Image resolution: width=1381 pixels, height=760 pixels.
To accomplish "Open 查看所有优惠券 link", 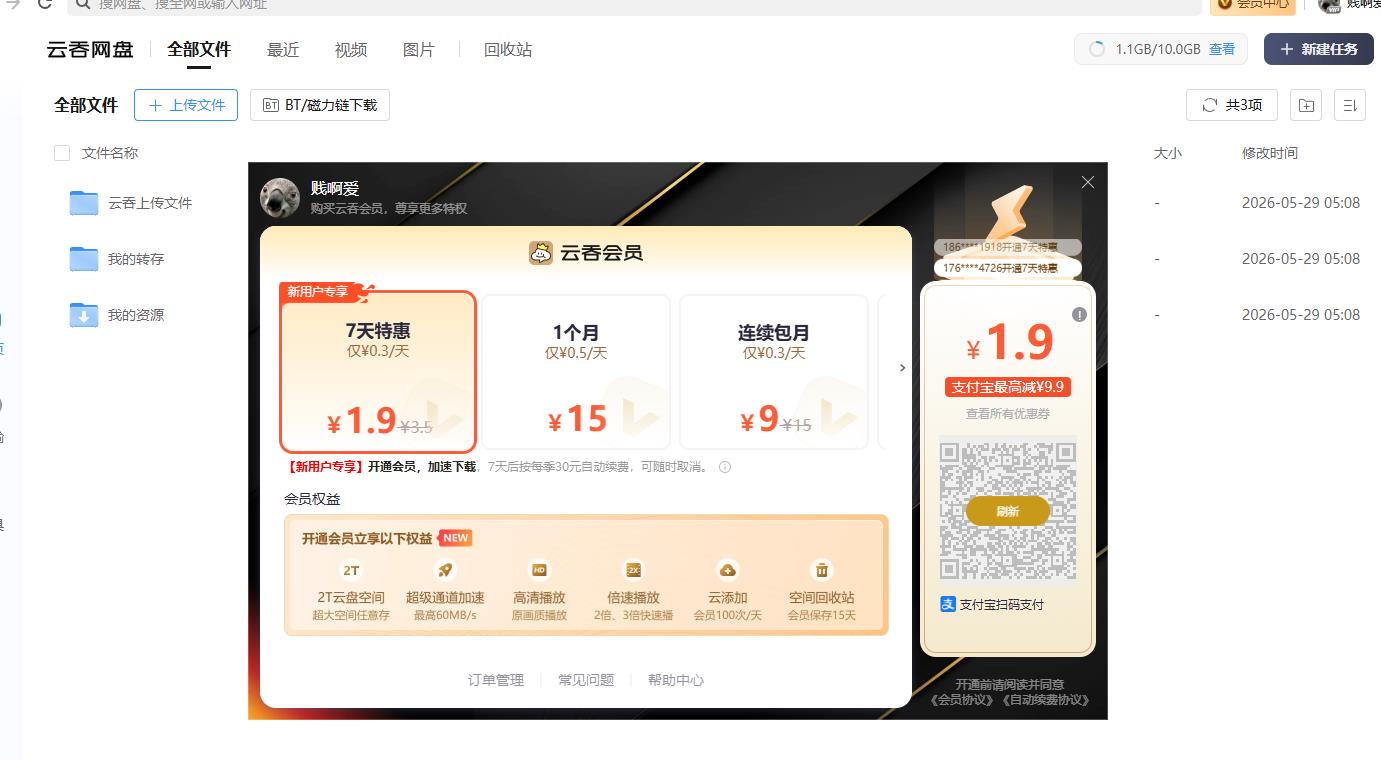I will tap(1008, 413).
